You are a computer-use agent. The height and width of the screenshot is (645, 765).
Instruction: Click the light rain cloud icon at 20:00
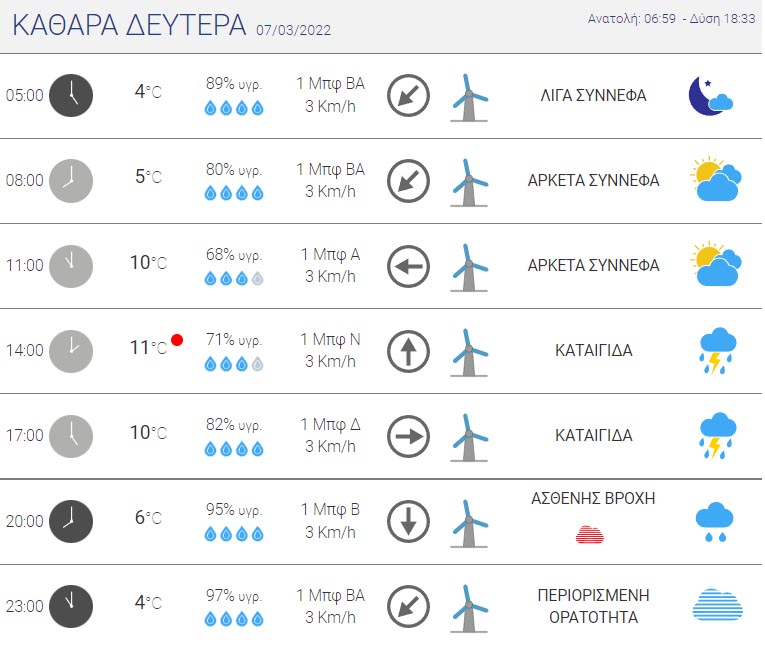click(x=714, y=522)
